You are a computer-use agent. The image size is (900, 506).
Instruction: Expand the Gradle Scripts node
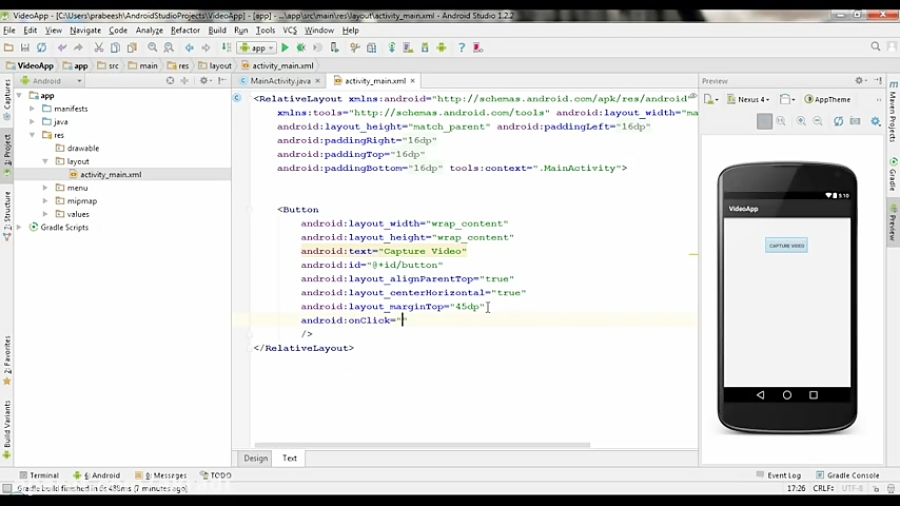tap(19, 227)
